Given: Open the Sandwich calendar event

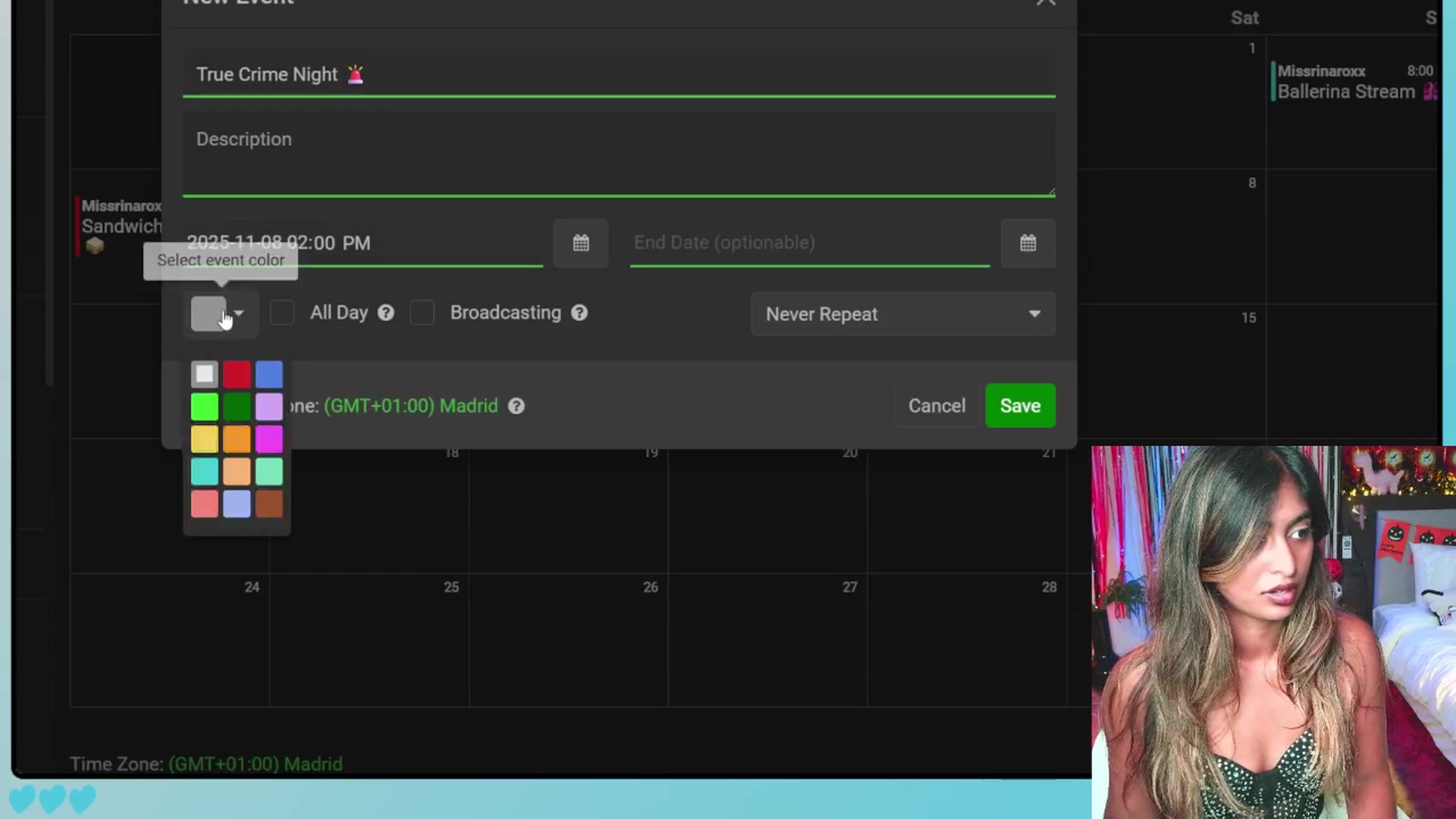Looking at the screenshot, I should point(120,226).
